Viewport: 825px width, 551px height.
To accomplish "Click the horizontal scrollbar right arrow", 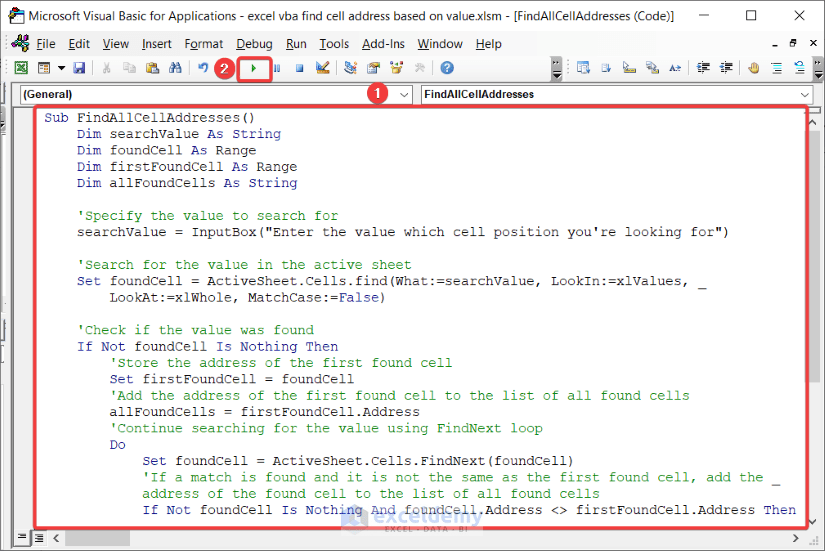I will (795, 538).
